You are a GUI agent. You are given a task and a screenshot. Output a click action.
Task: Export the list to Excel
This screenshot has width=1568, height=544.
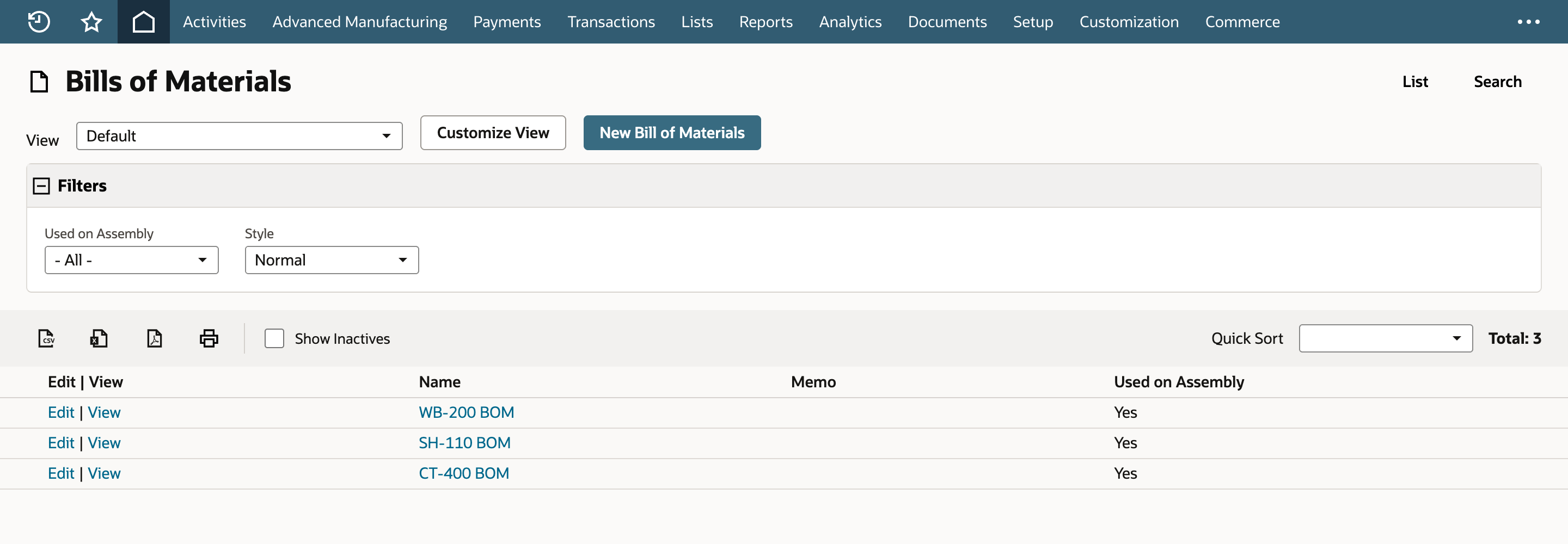pos(99,338)
